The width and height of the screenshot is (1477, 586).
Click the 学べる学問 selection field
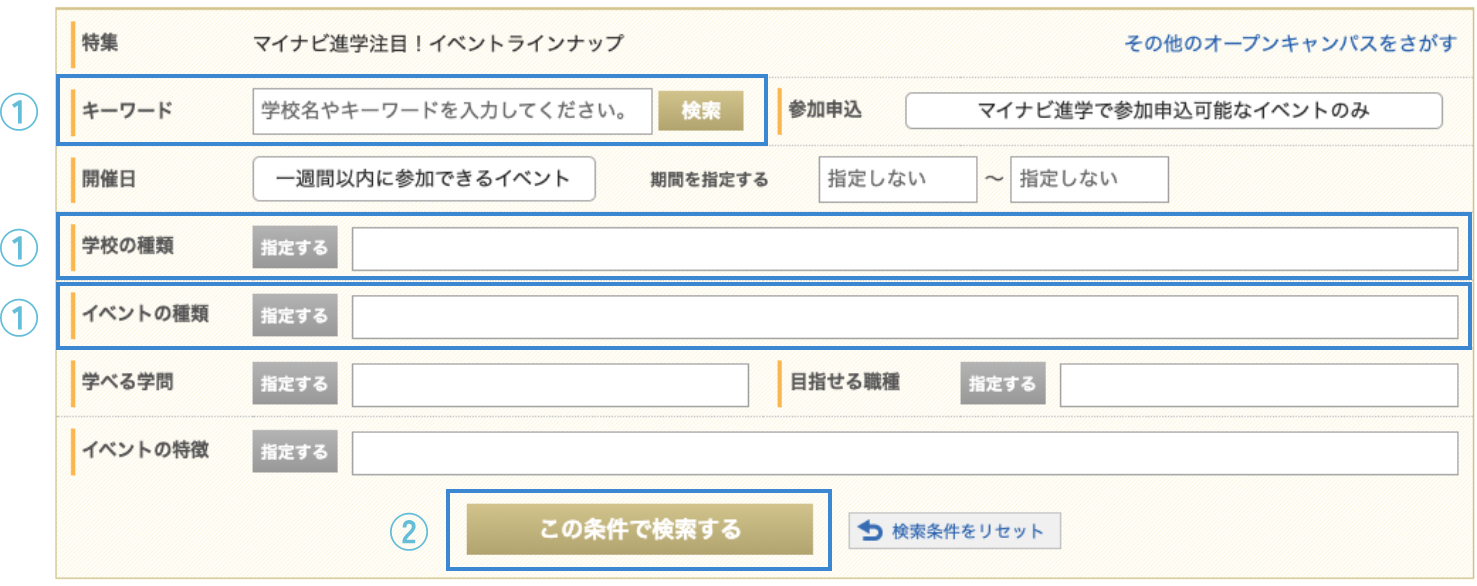tap(550, 385)
